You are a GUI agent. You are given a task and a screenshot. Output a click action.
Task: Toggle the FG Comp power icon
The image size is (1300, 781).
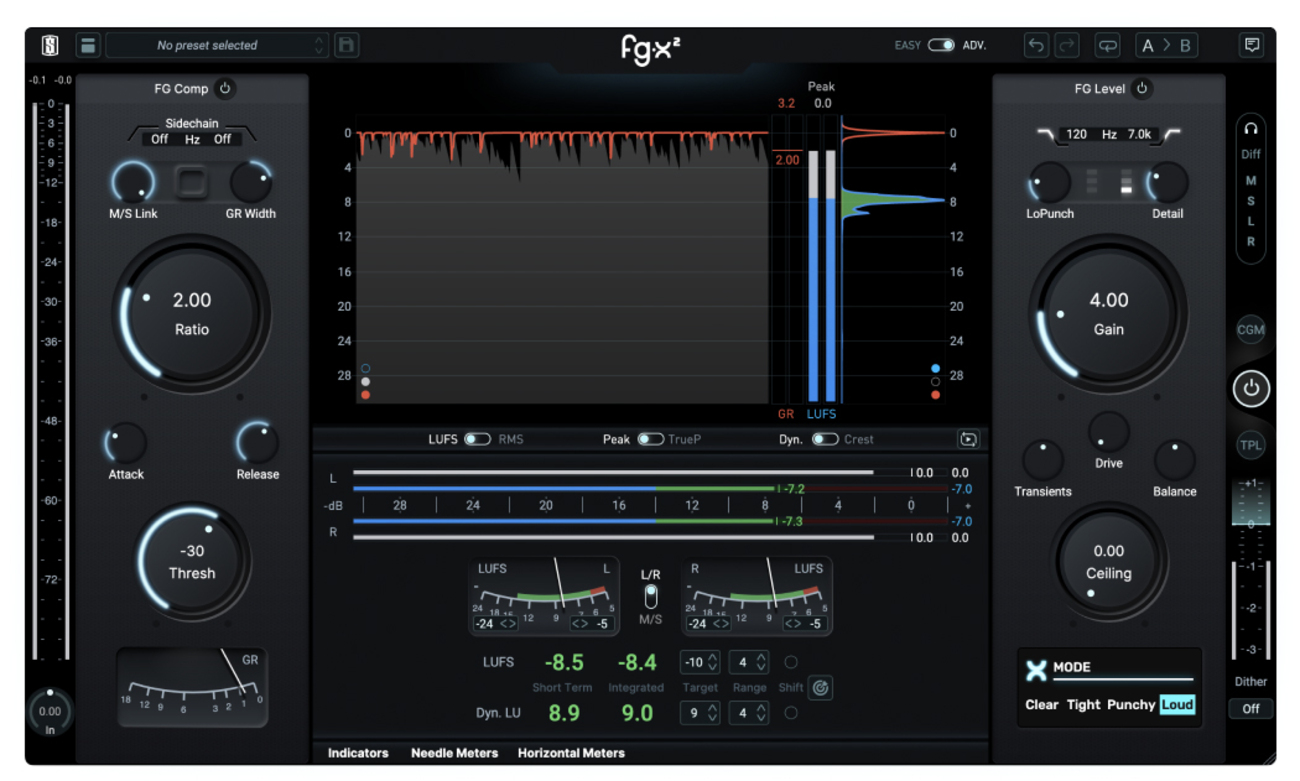coord(225,88)
